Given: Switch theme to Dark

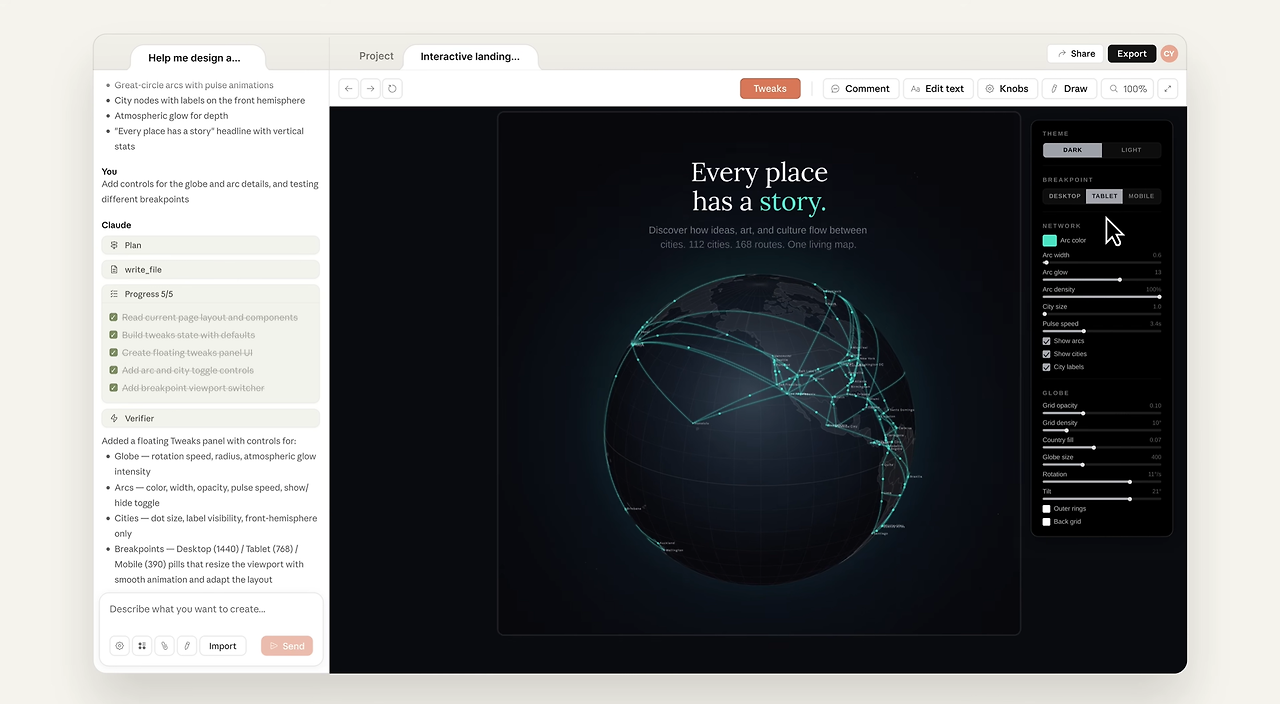Looking at the screenshot, I should pos(1072,150).
